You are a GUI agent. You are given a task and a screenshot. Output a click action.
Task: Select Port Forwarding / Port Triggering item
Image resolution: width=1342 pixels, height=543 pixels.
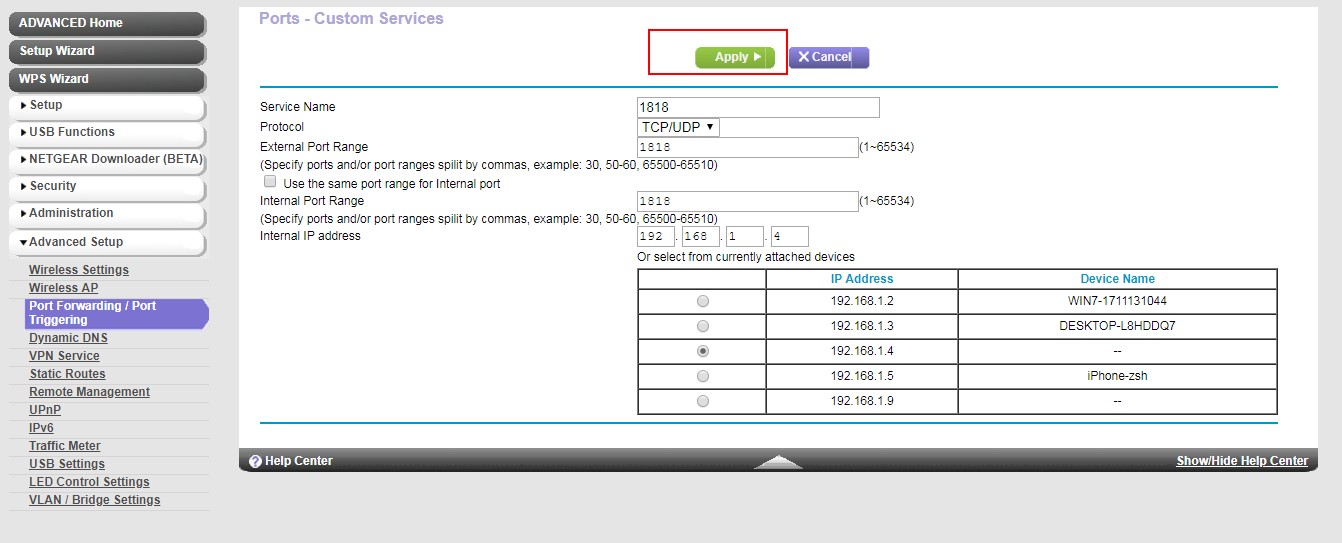click(x=117, y=313)
